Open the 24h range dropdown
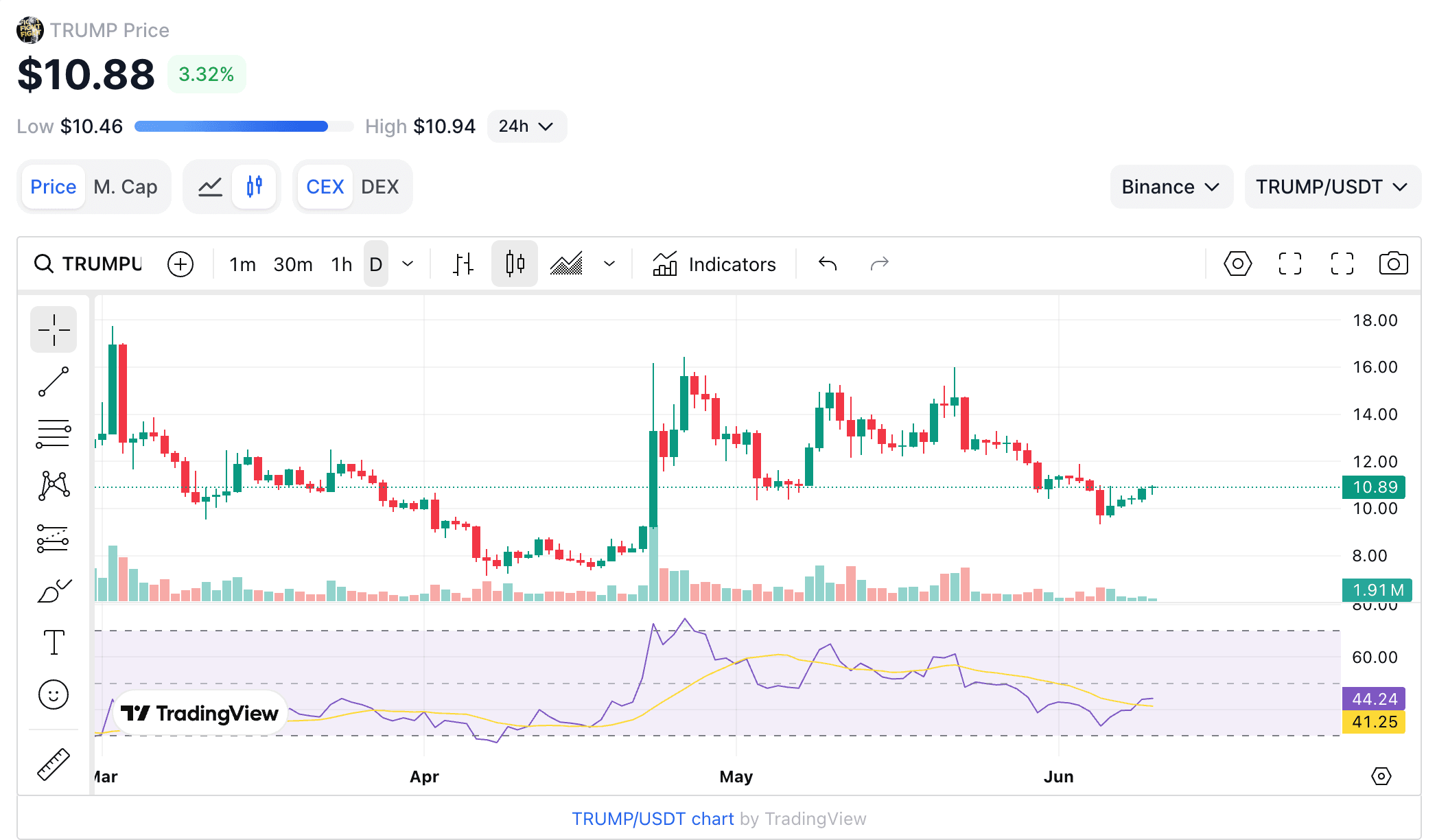The height and width of the screenshot is (840, 1437). [526, 126]
